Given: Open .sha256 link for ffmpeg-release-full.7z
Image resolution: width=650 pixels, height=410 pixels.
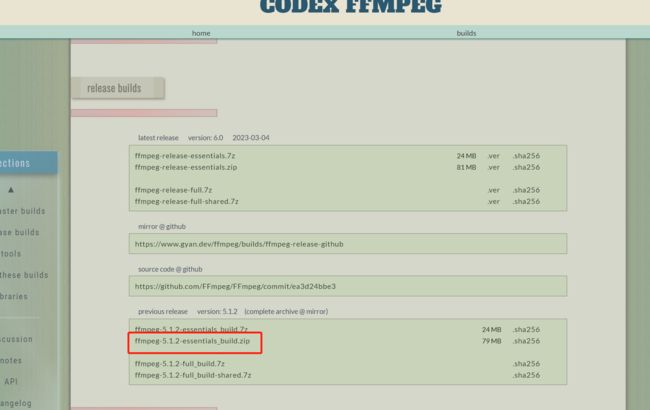Looking at the screenshot, I should (526, 190).
